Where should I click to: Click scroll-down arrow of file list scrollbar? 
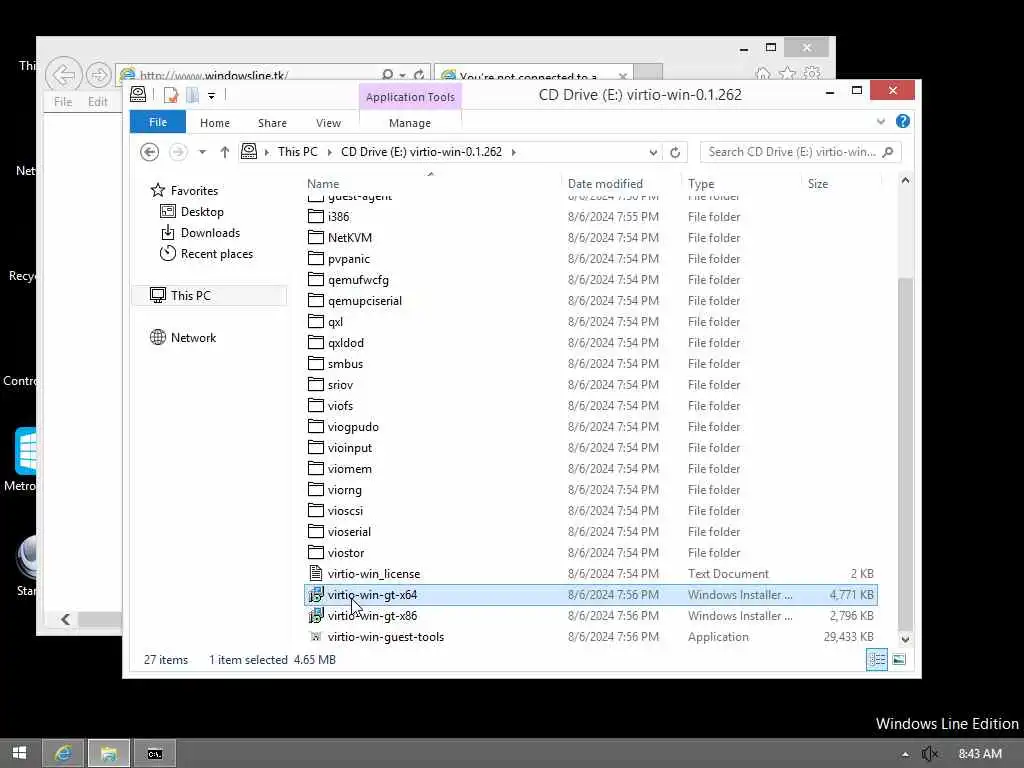(x=905, y=639)
